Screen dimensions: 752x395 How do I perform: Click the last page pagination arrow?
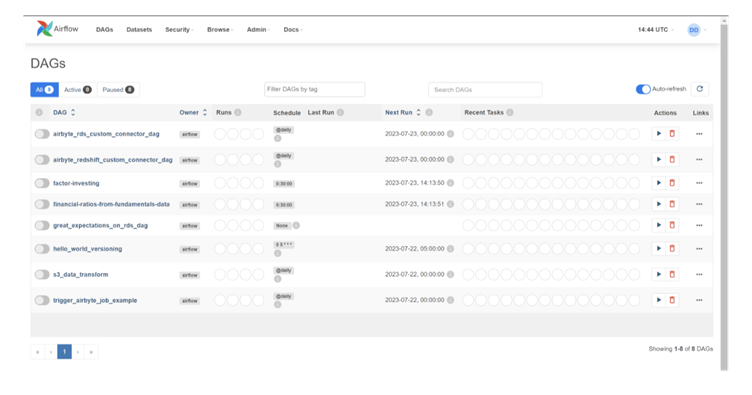coord(91,352)
